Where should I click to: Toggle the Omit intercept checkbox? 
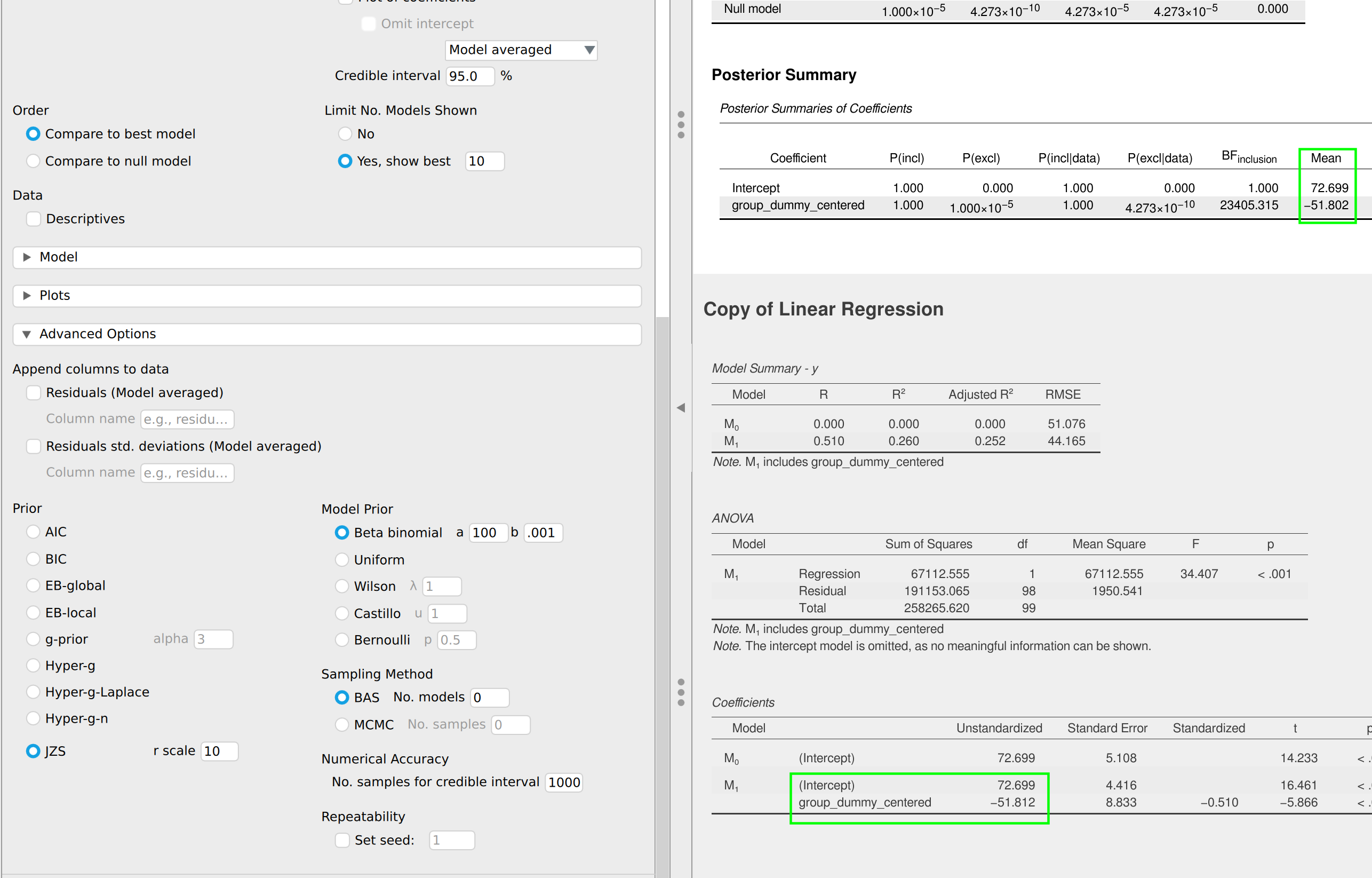369,24
